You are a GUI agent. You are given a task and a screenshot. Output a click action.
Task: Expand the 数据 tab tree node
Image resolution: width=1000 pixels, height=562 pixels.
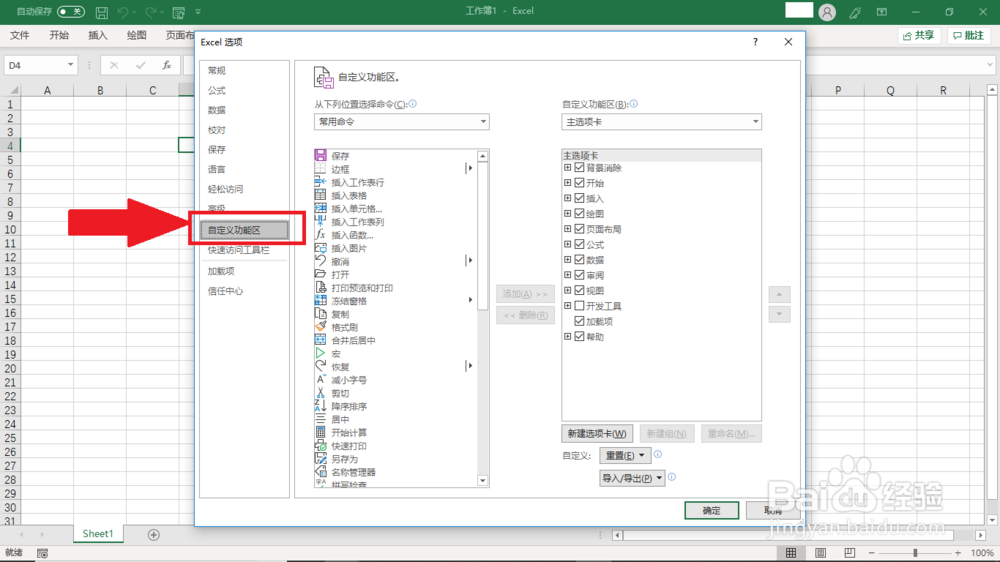pyautogui.click(x=568, y=260)
